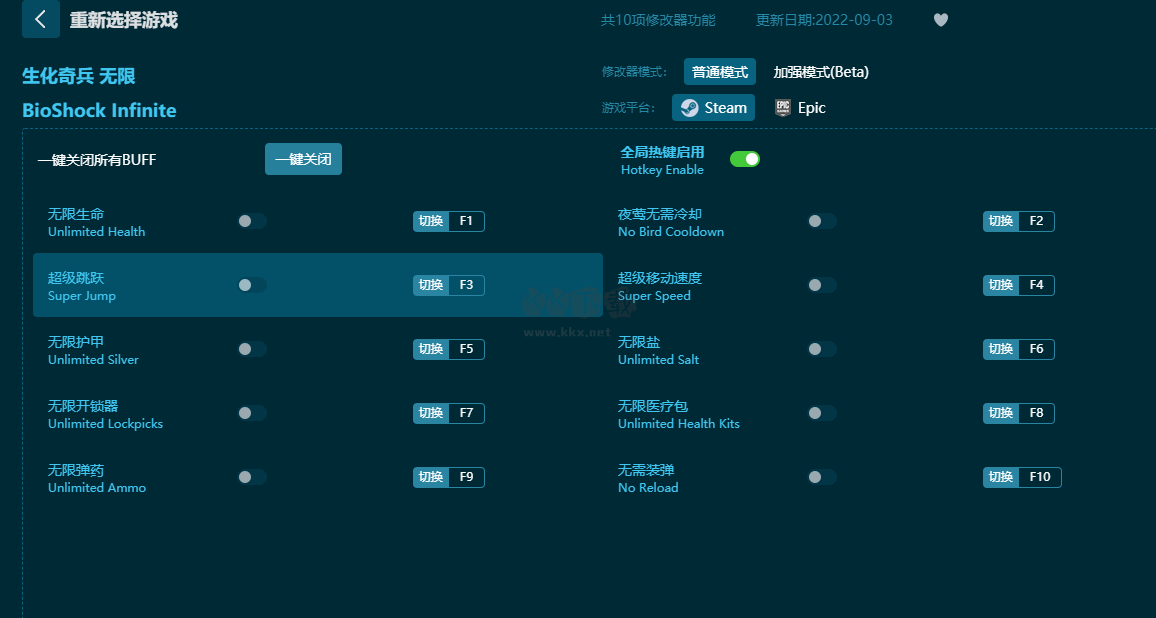Click the BioShock Infinite title
Screen dimensions: 1156x618
click(x=100, y=111)
